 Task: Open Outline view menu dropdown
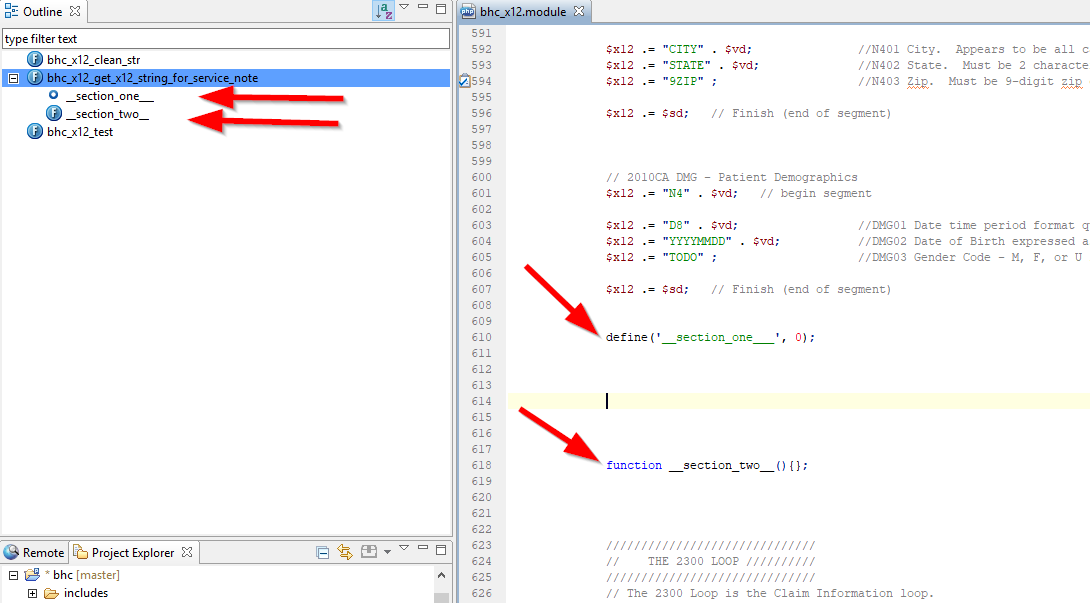[x=404, y=8]
